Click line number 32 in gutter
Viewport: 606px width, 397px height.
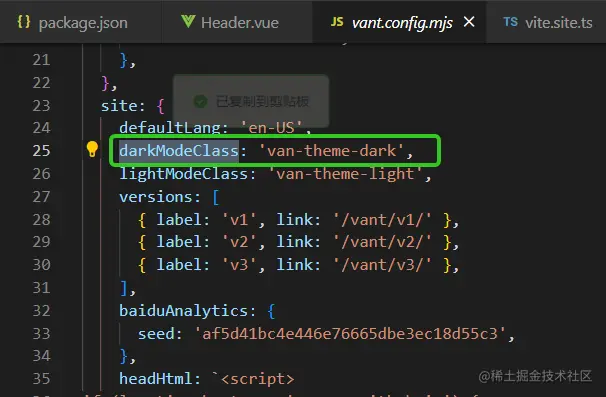pos(41,311)
